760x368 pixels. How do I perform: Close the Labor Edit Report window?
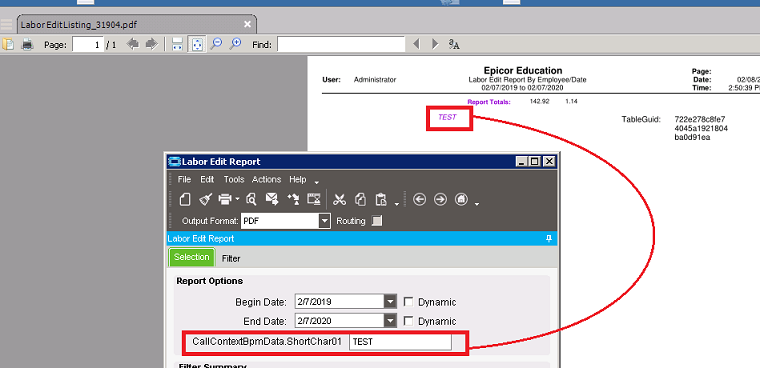(x=548, y=162)
